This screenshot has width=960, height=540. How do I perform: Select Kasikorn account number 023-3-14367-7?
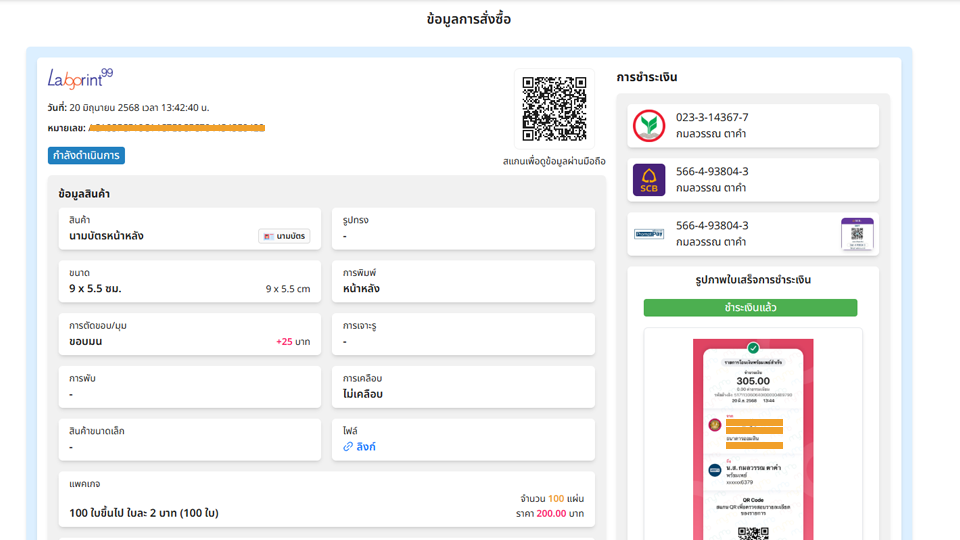pyautogui.click(x=712, y=118)
